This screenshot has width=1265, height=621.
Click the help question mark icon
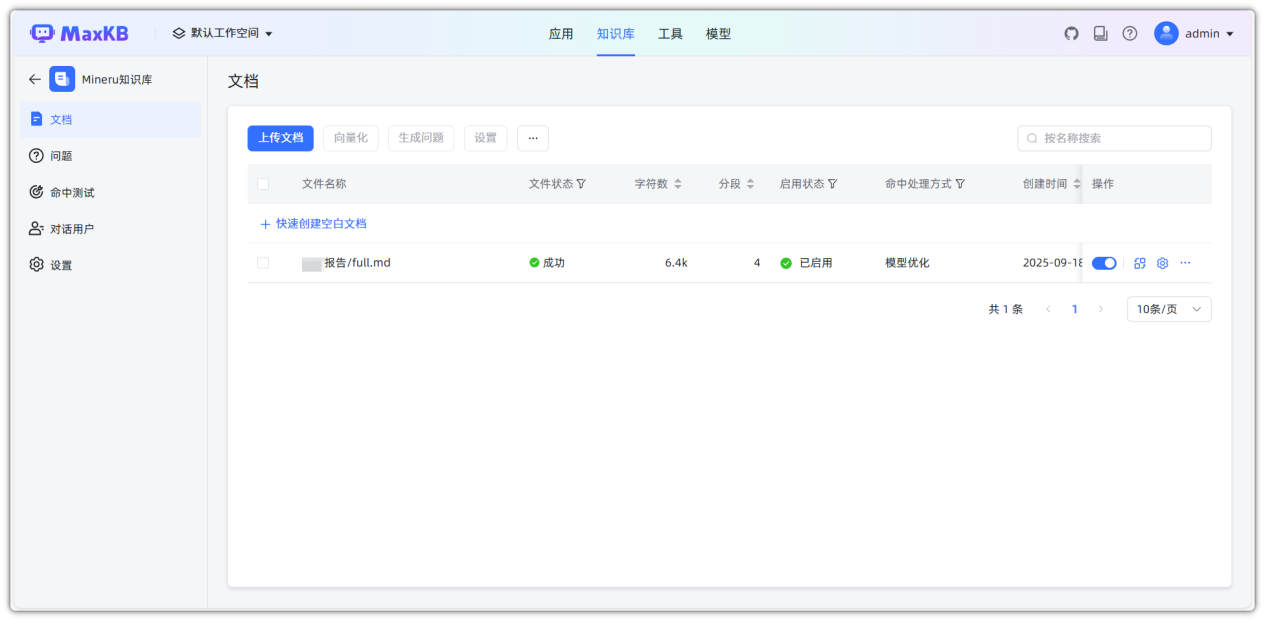(1129, 34)
